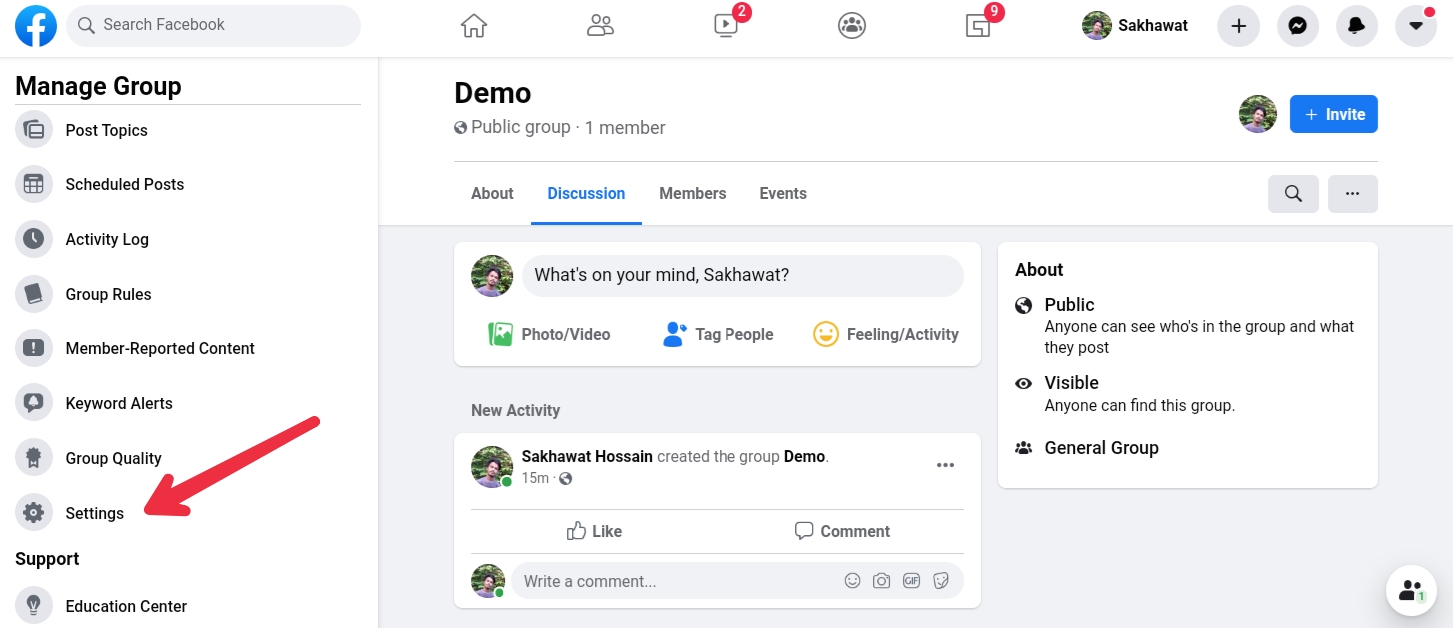
Task: Open the Watch video icon
Action: [726, 26]
